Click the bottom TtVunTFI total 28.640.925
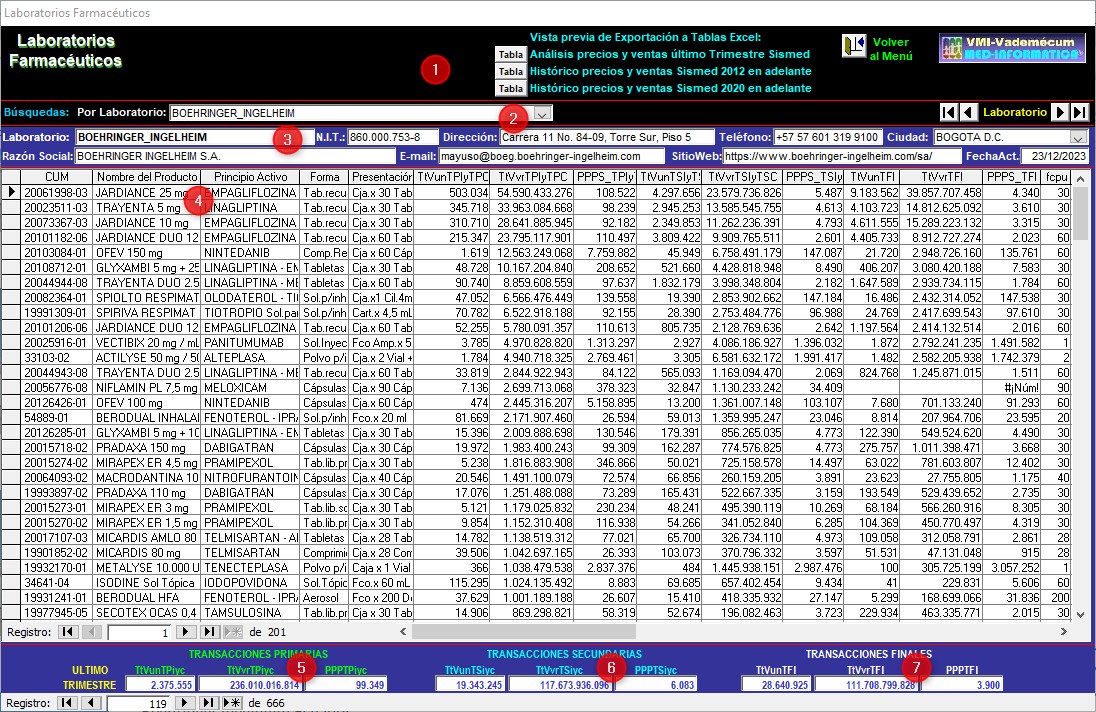Viewport: 1096px width, 712px height. (776, 685)
